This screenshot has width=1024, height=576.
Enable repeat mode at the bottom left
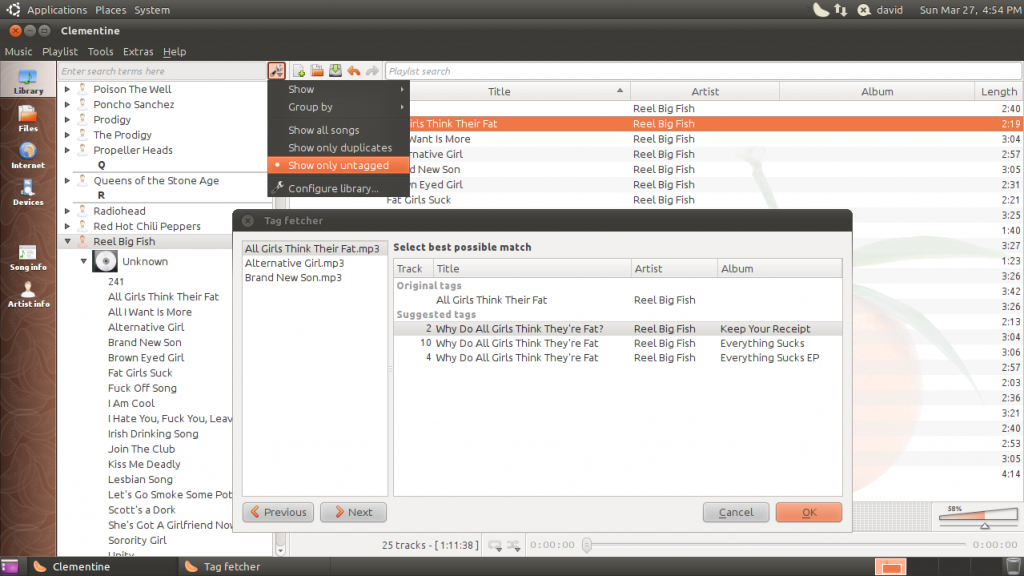click(493, 545)
